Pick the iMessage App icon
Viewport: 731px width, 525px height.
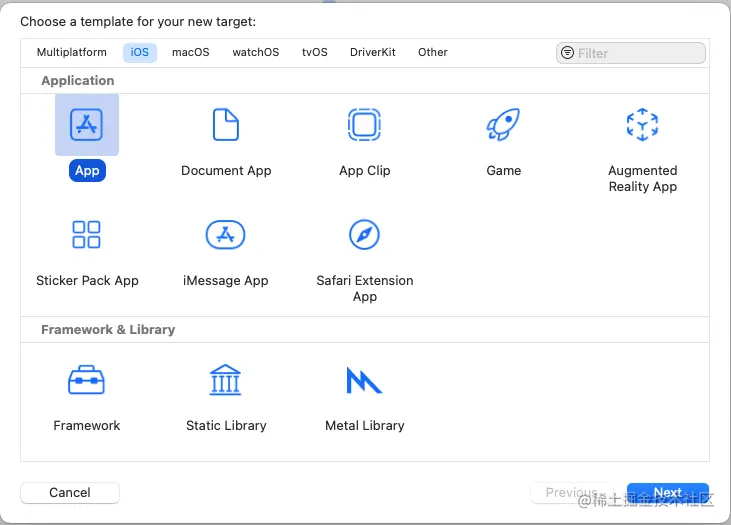coord(225,235)
